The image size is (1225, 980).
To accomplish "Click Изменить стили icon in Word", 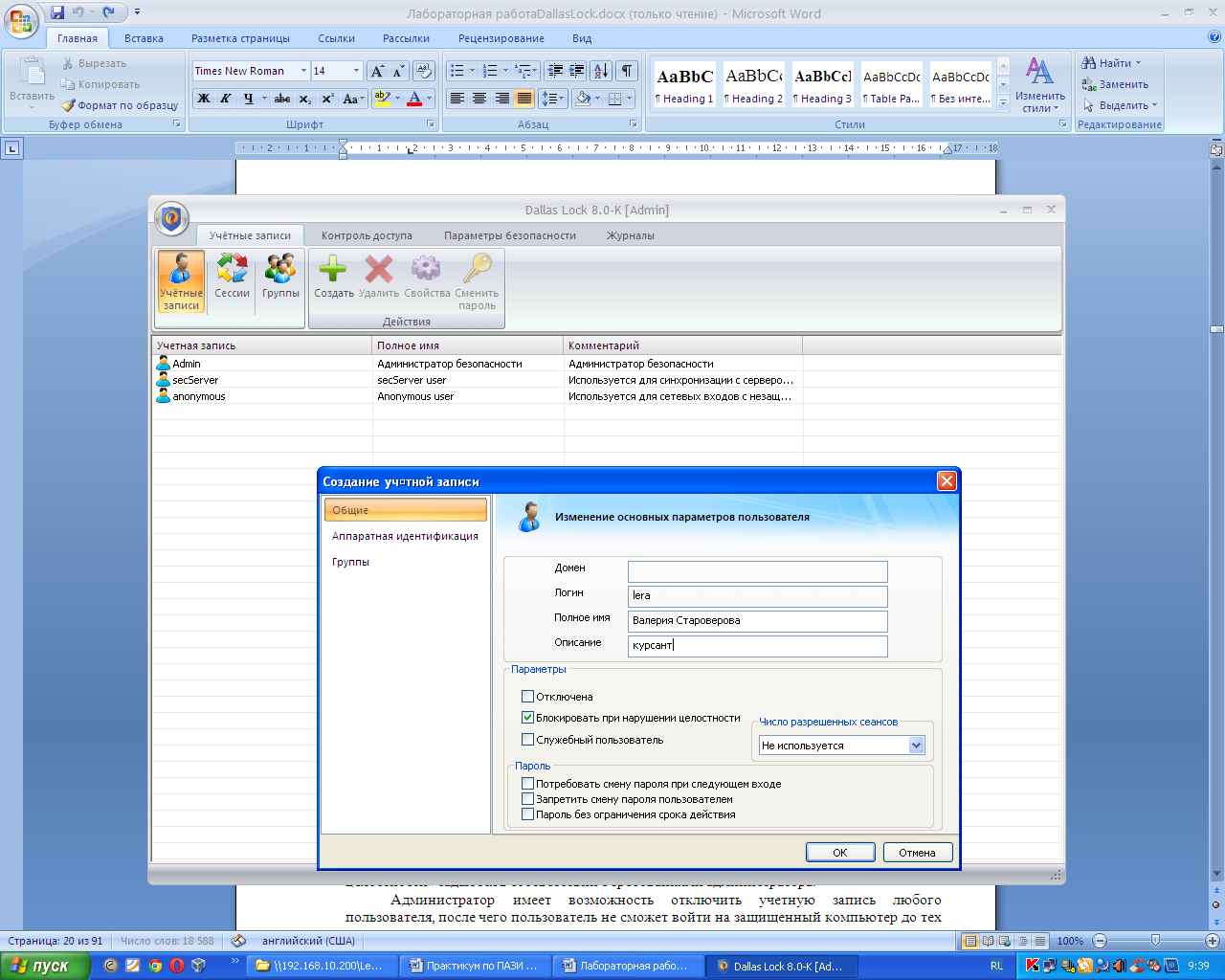I will 1039,84.
